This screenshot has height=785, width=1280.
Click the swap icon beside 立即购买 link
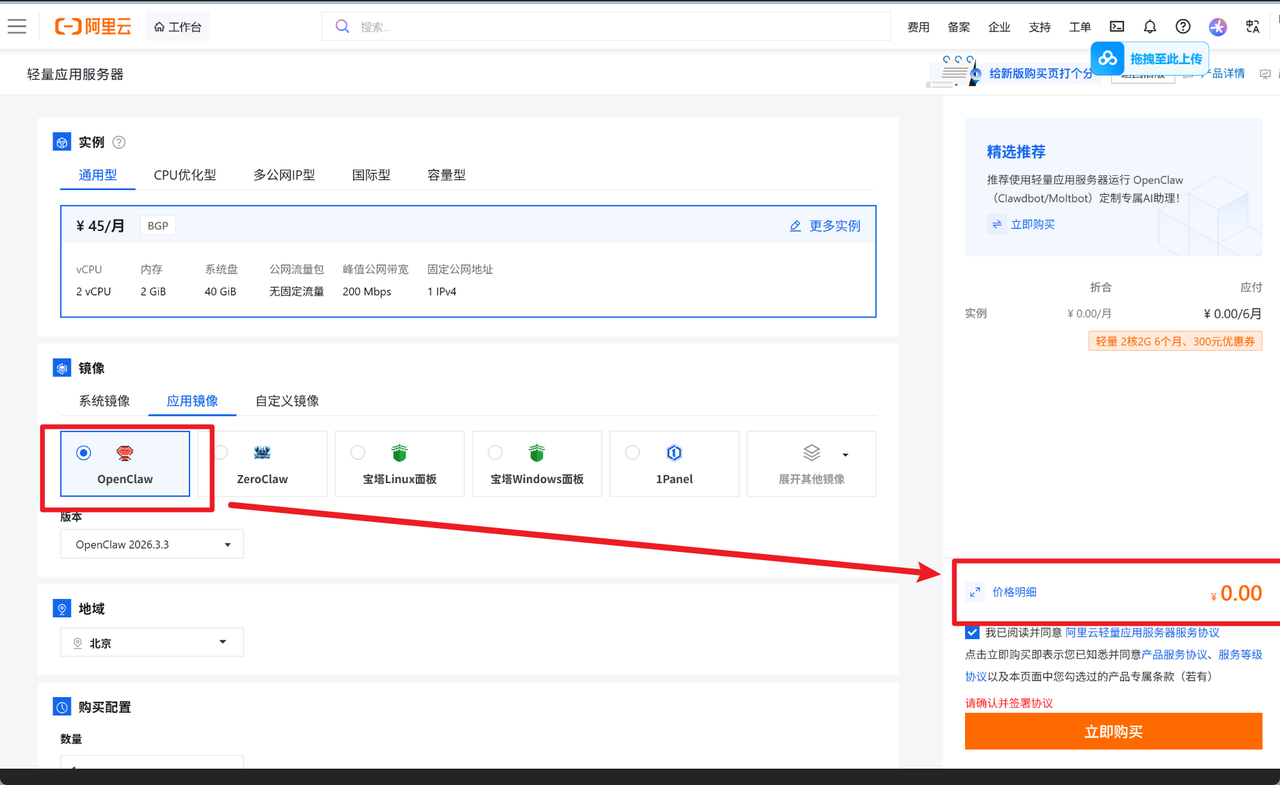pos(997,224)
